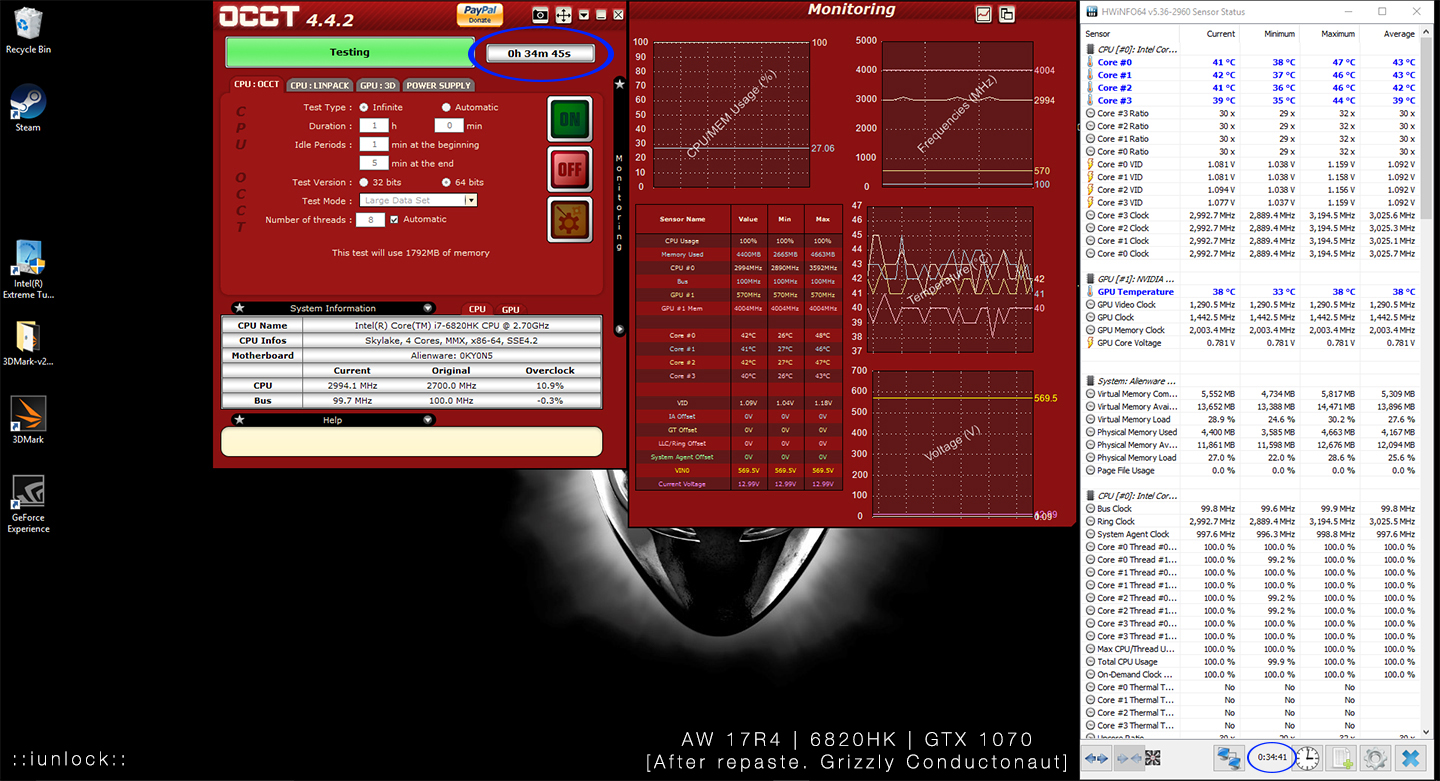Click the Duration minutes input field
The height and width of the screenshot is (781, 1440).
click(x=449, y=126)
